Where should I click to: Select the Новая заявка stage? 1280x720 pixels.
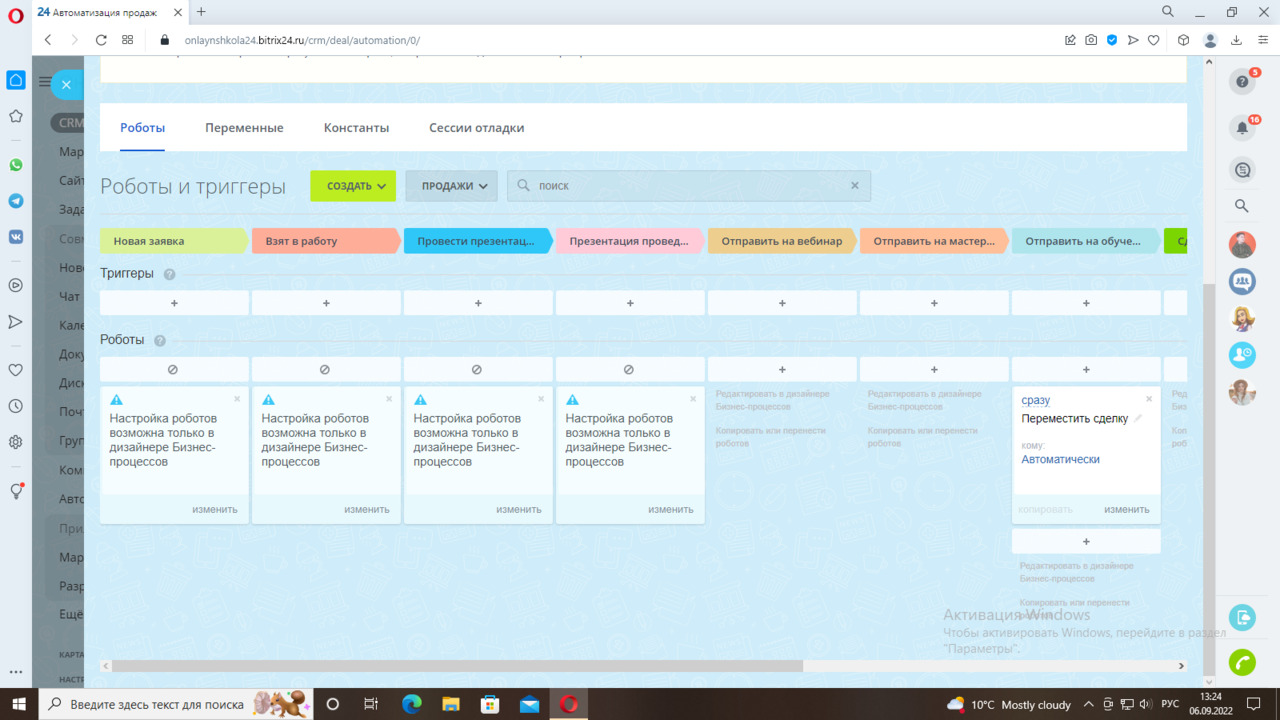point(174,241)
